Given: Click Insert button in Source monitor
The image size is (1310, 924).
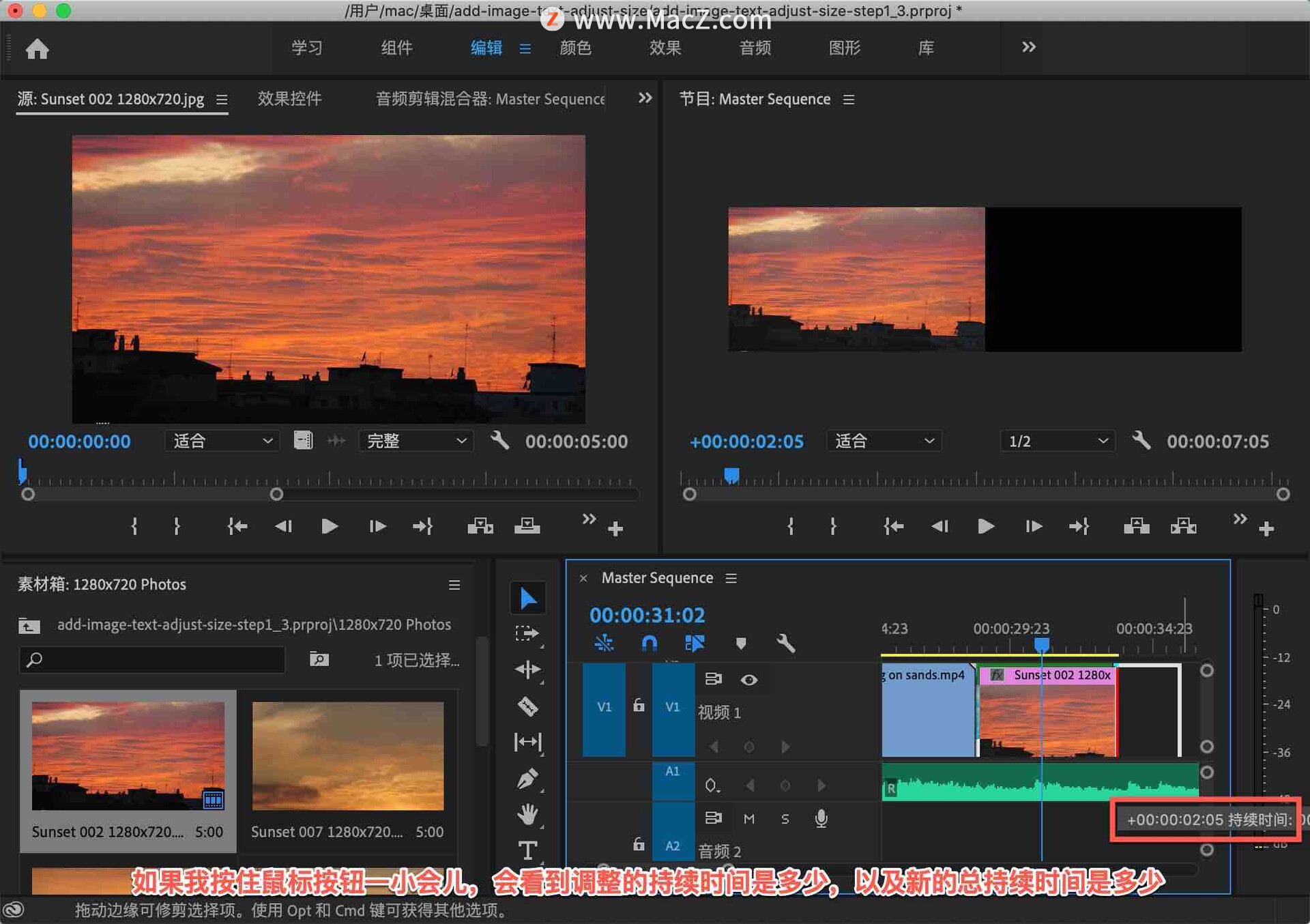Looking at the screenshot, I should click(480, 526).
